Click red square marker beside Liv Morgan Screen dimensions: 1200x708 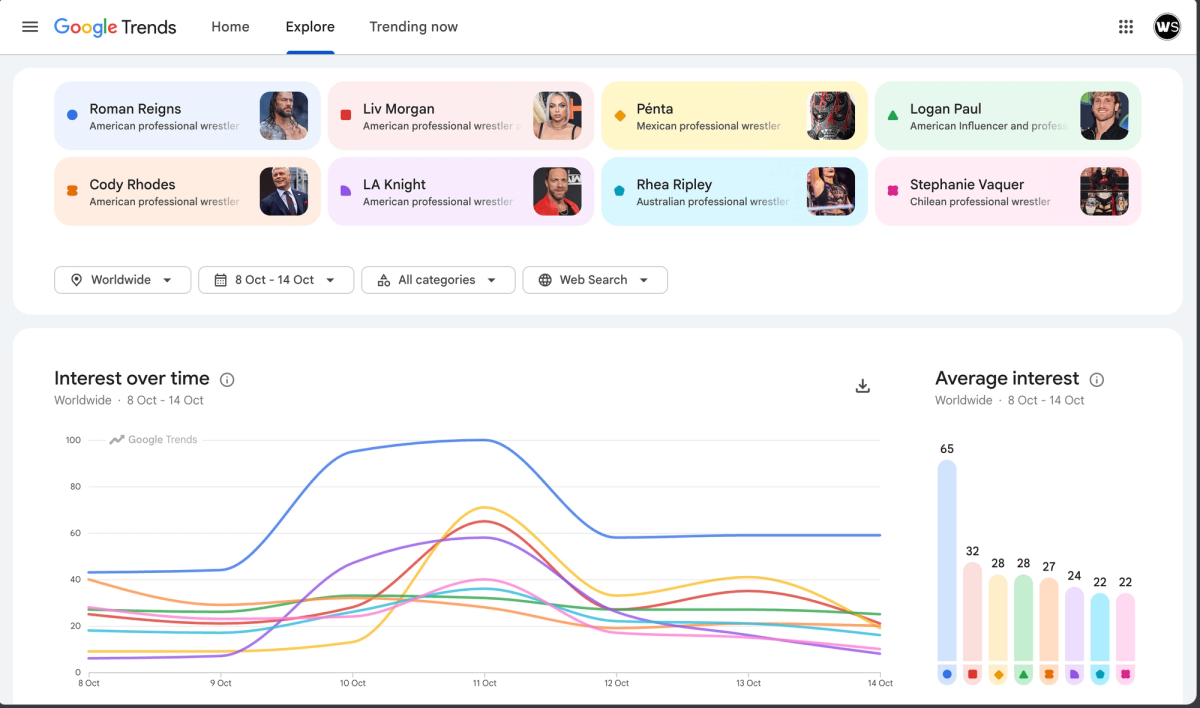(346, 115)
